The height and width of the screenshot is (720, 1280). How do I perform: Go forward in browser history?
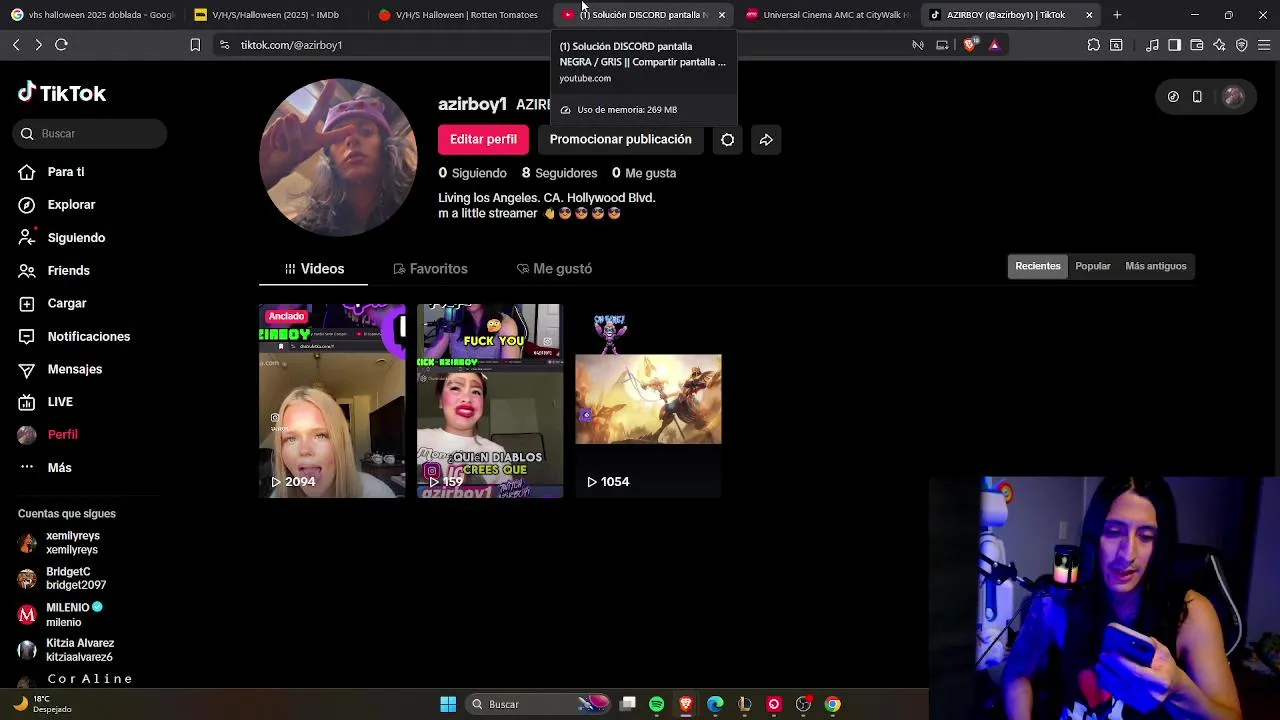pos(38,45)
